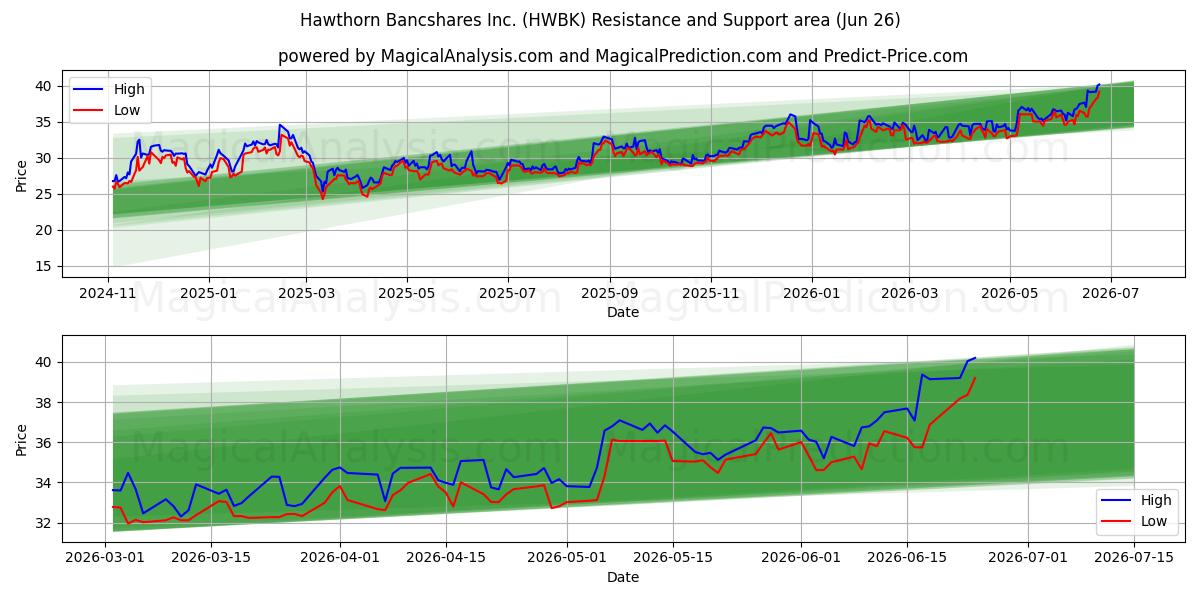Click the 'Date' x-axis label under bottom chart
This screenshot has height=600, width=1200.
tap(622, 578)
